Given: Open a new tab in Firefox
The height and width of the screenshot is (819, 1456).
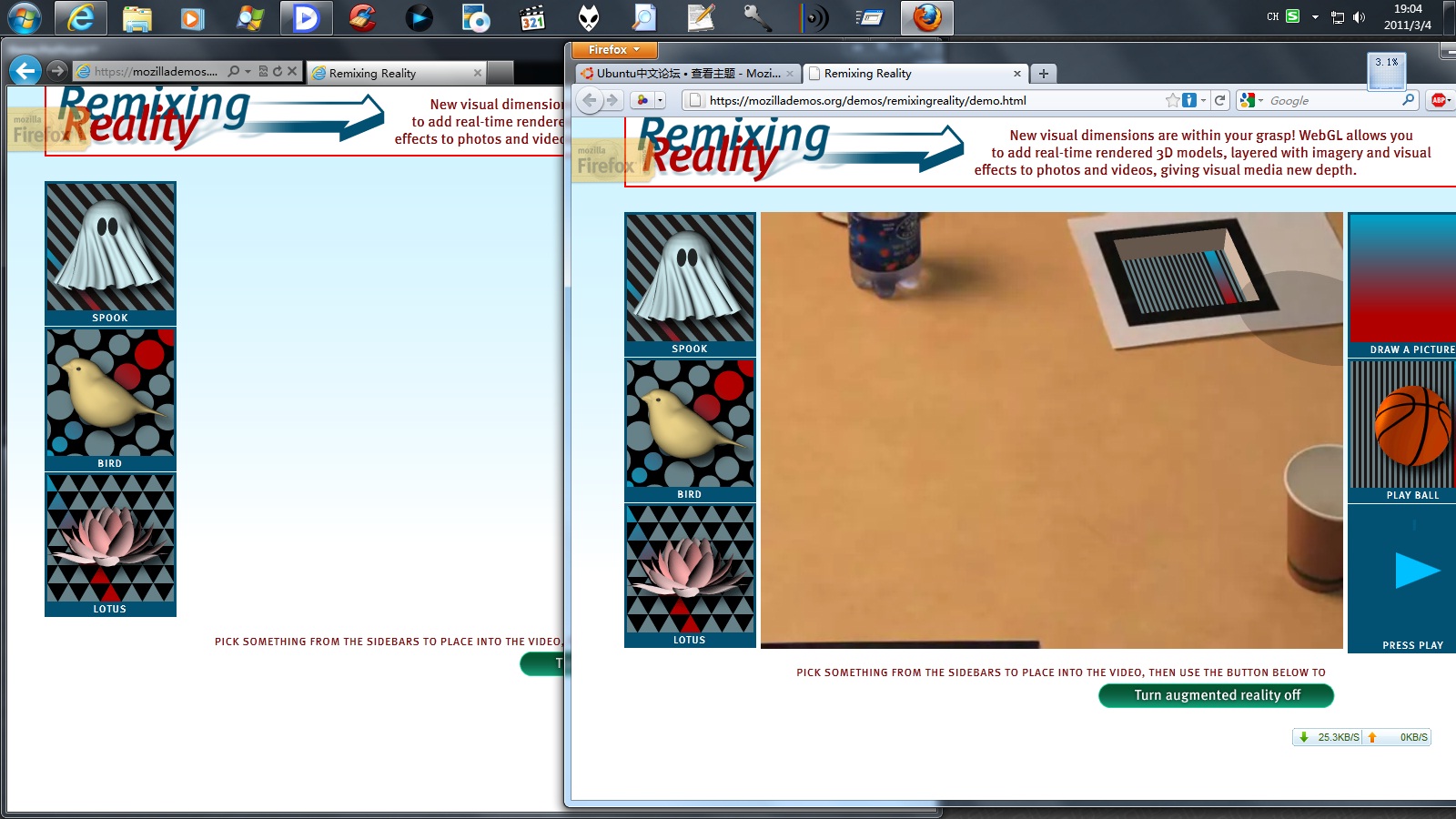Looking at the screenshot, I should click(x=1044, y=74).
